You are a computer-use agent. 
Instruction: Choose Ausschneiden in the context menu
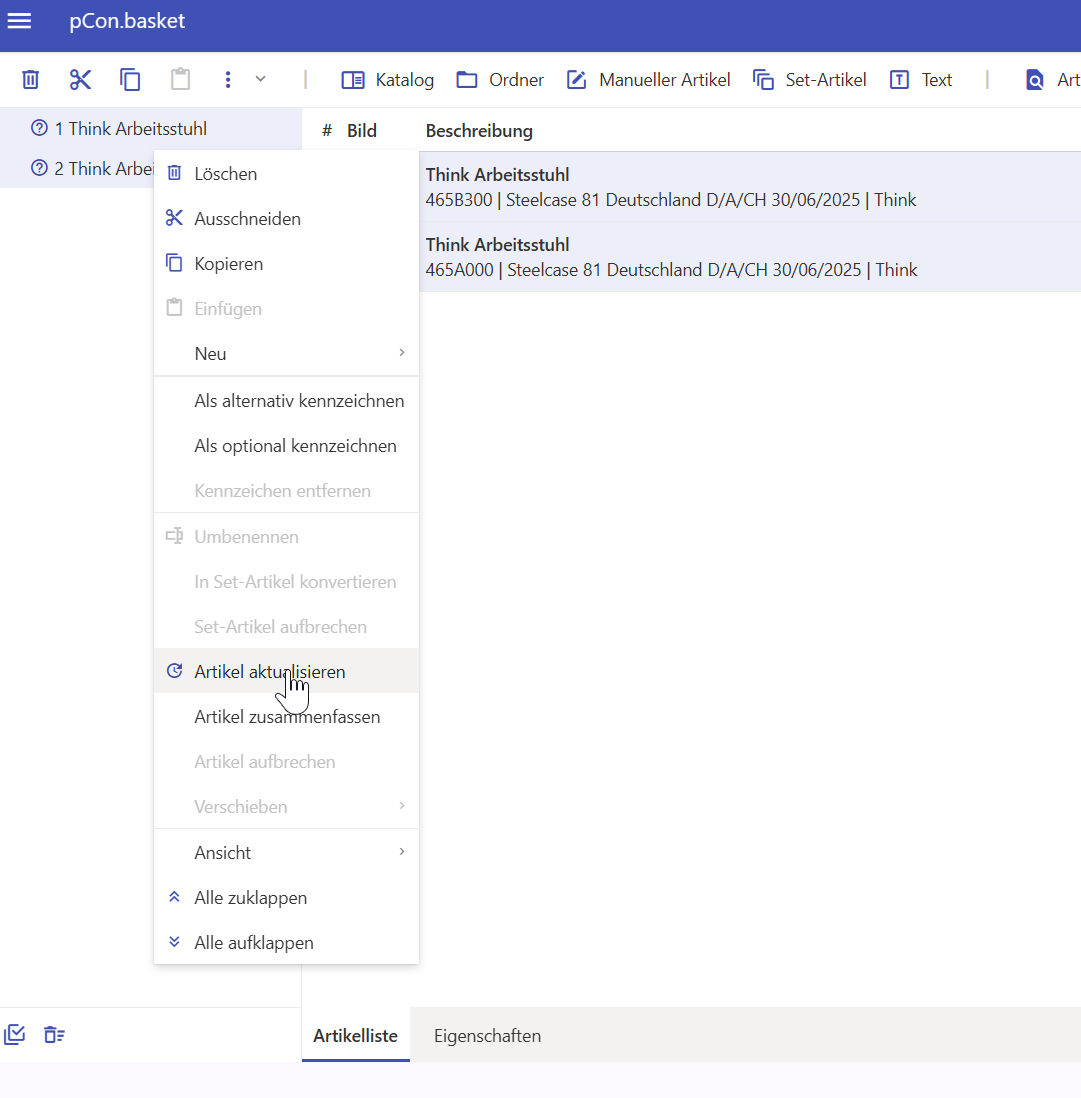(x=286, y=218)
